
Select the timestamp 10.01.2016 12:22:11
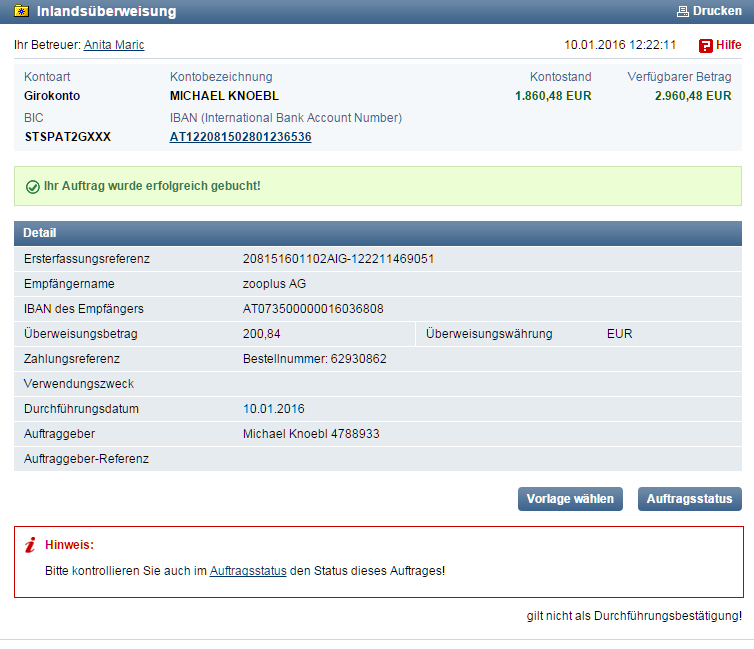coord(620,45)
